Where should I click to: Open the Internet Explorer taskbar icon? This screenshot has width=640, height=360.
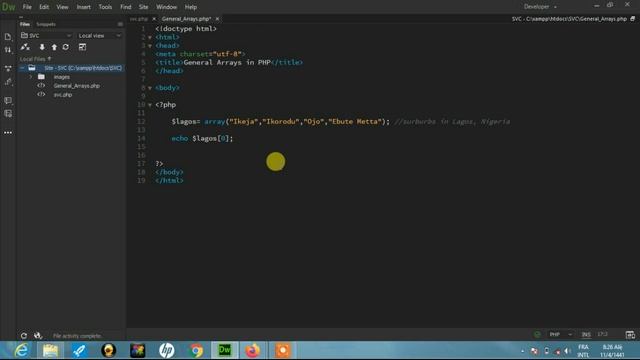coord(21,351)
